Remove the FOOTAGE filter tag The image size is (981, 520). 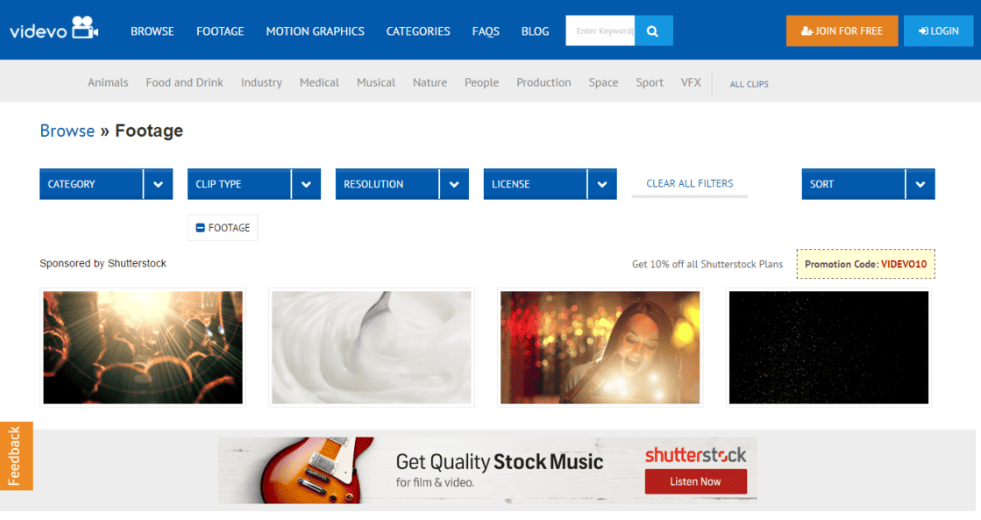click(222, 228)
